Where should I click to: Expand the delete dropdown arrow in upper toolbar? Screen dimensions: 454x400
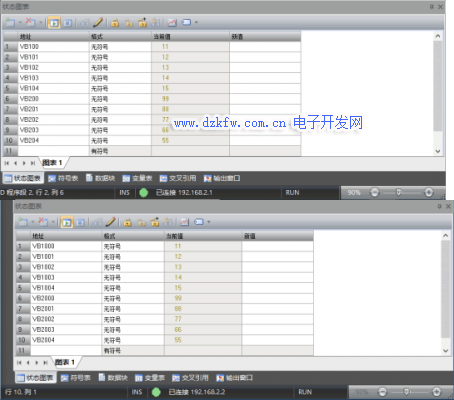[x=41, y=23]
